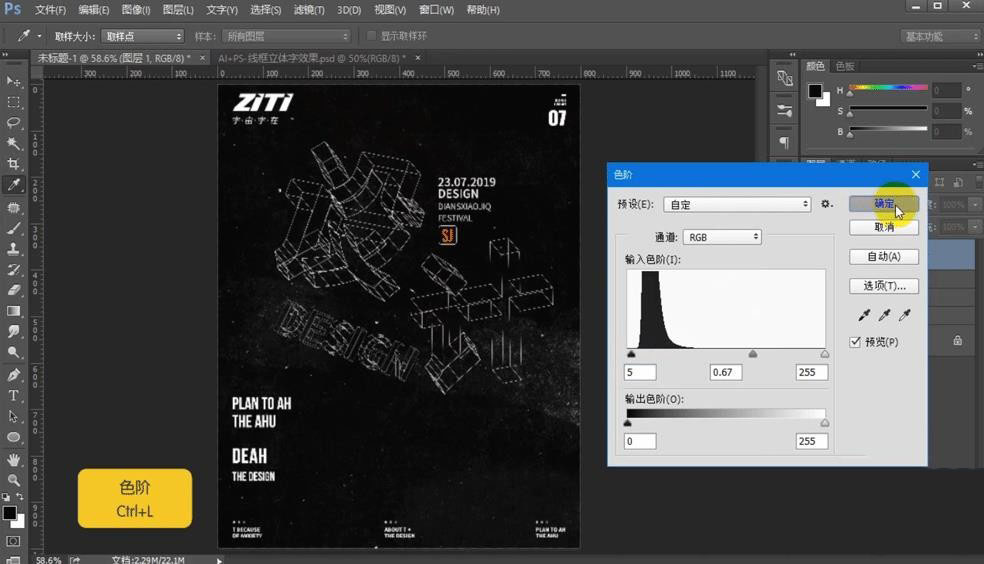This screenshot has height=564, width=984.
Task: Select the Rectangular Marquee tool
Action: 13,102
